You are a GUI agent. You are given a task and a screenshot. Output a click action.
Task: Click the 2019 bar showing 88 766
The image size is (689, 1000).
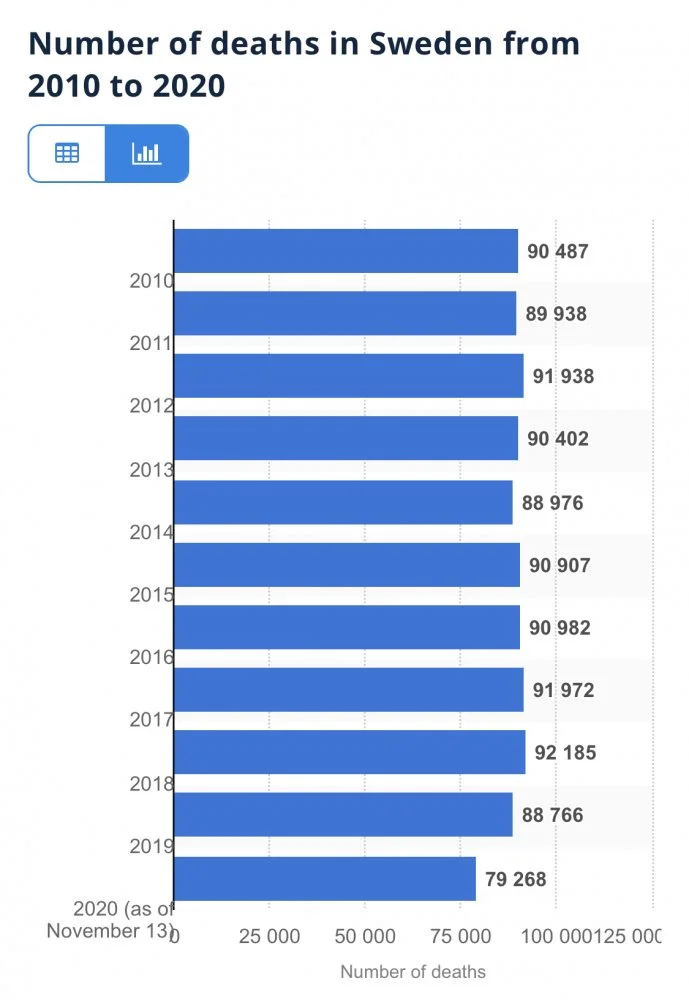(343, 815)
